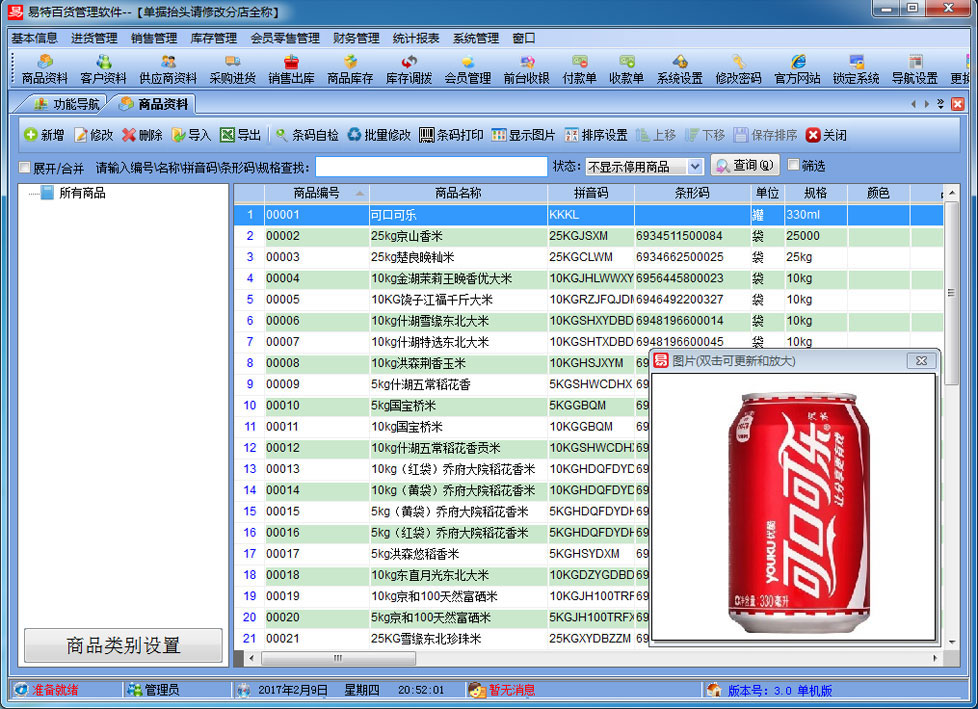Open 商品资料 toolbar icon
Image resolution: width=978 pixels, height=709 pixels.
[x=44, y=69]
